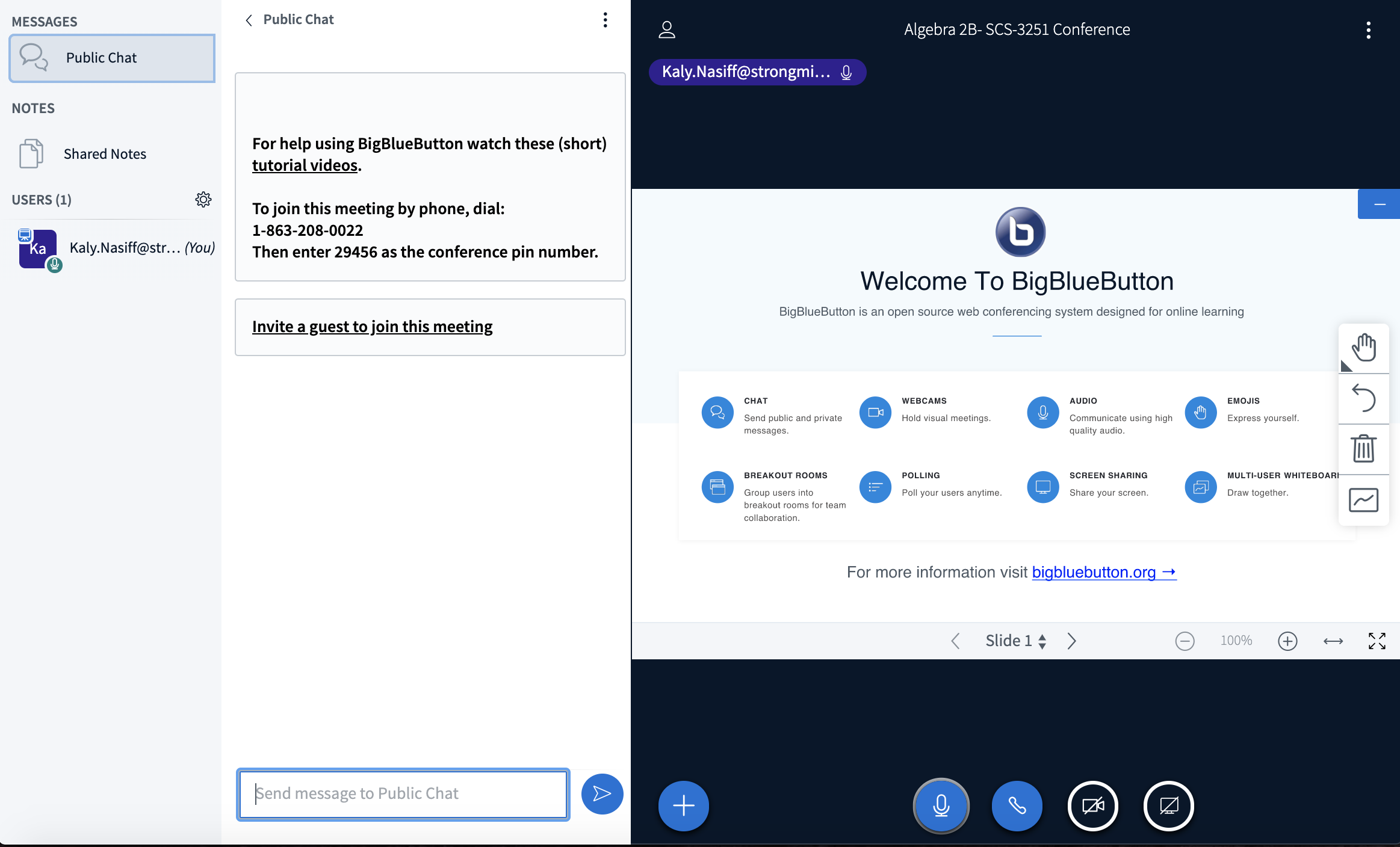The image size is (1400, 847).
Task: Mute the microphone
Action: point(941,805)
